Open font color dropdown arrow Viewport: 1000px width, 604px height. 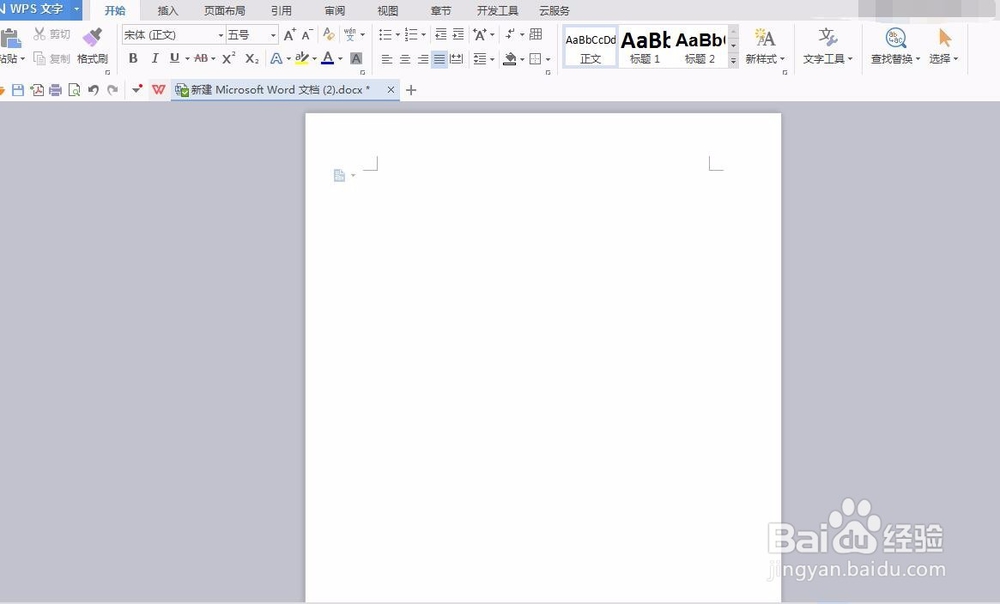(x=341, y=59)
